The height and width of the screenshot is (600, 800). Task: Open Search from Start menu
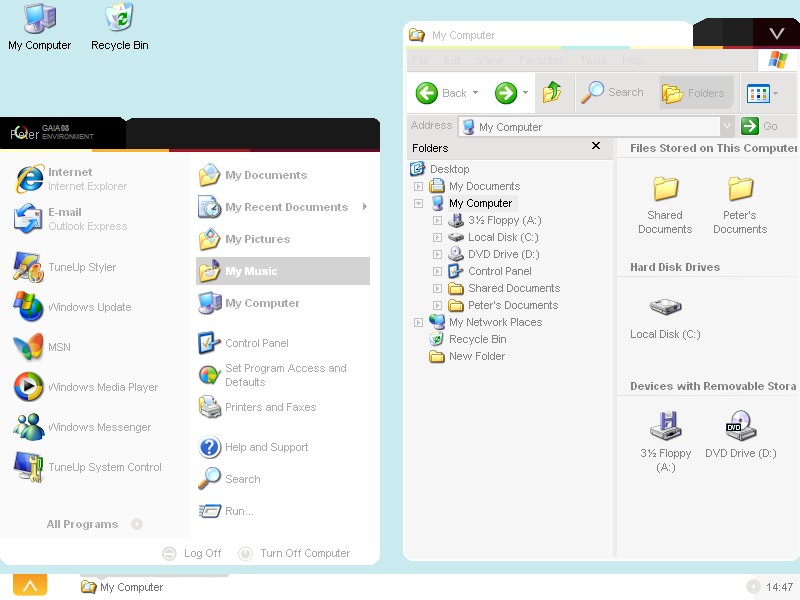230,479
